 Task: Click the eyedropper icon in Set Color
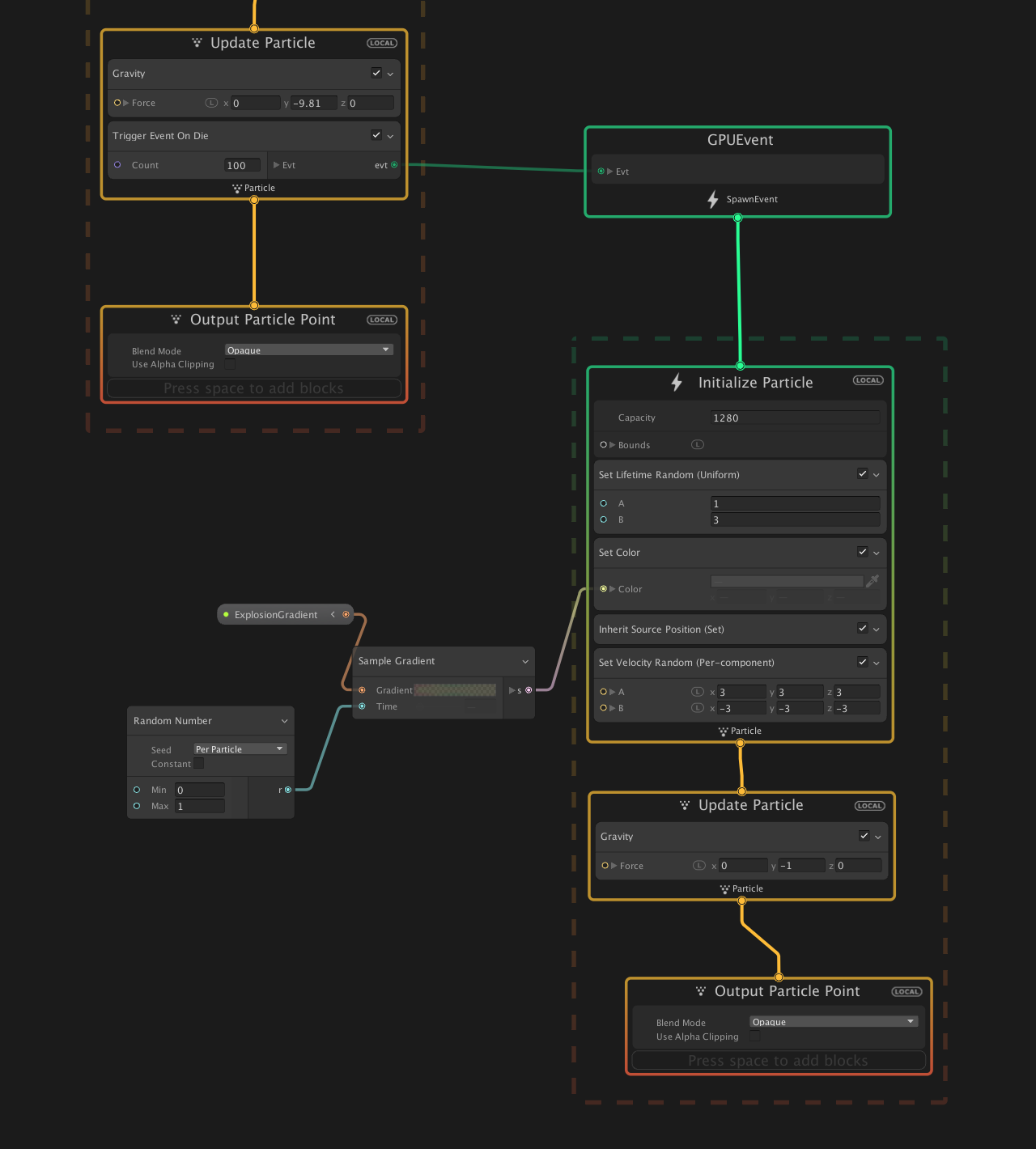pyautogui.click(x=872, y=581)
